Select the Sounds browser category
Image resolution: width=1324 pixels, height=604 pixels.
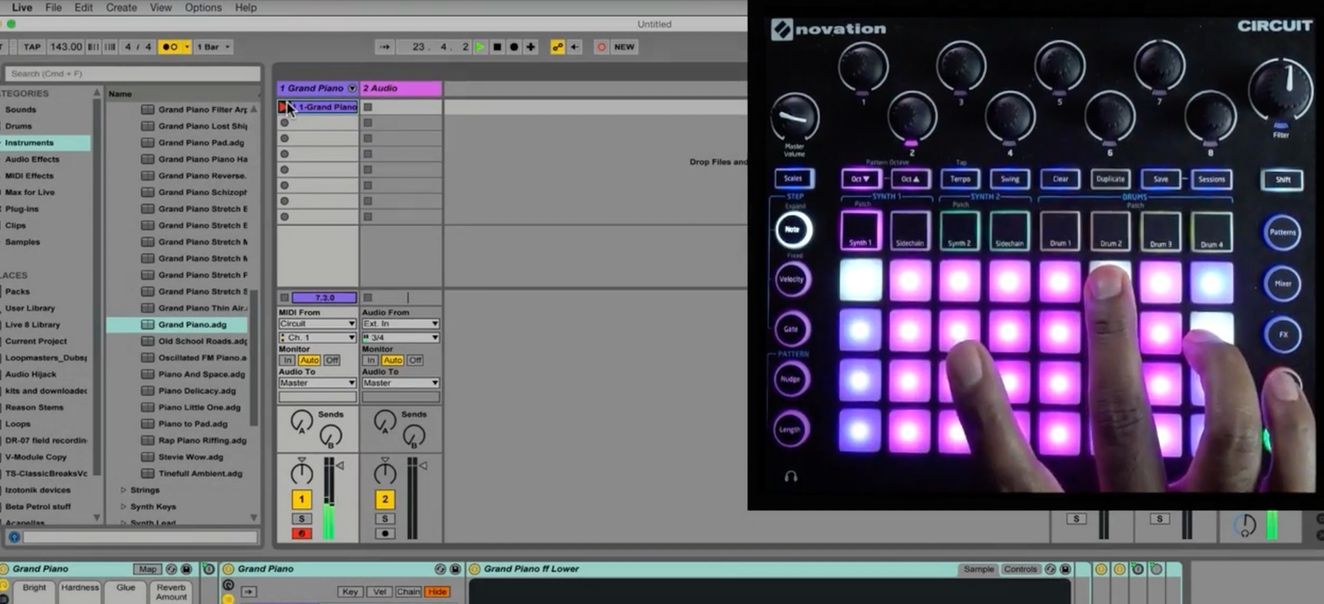click(20, 110)
